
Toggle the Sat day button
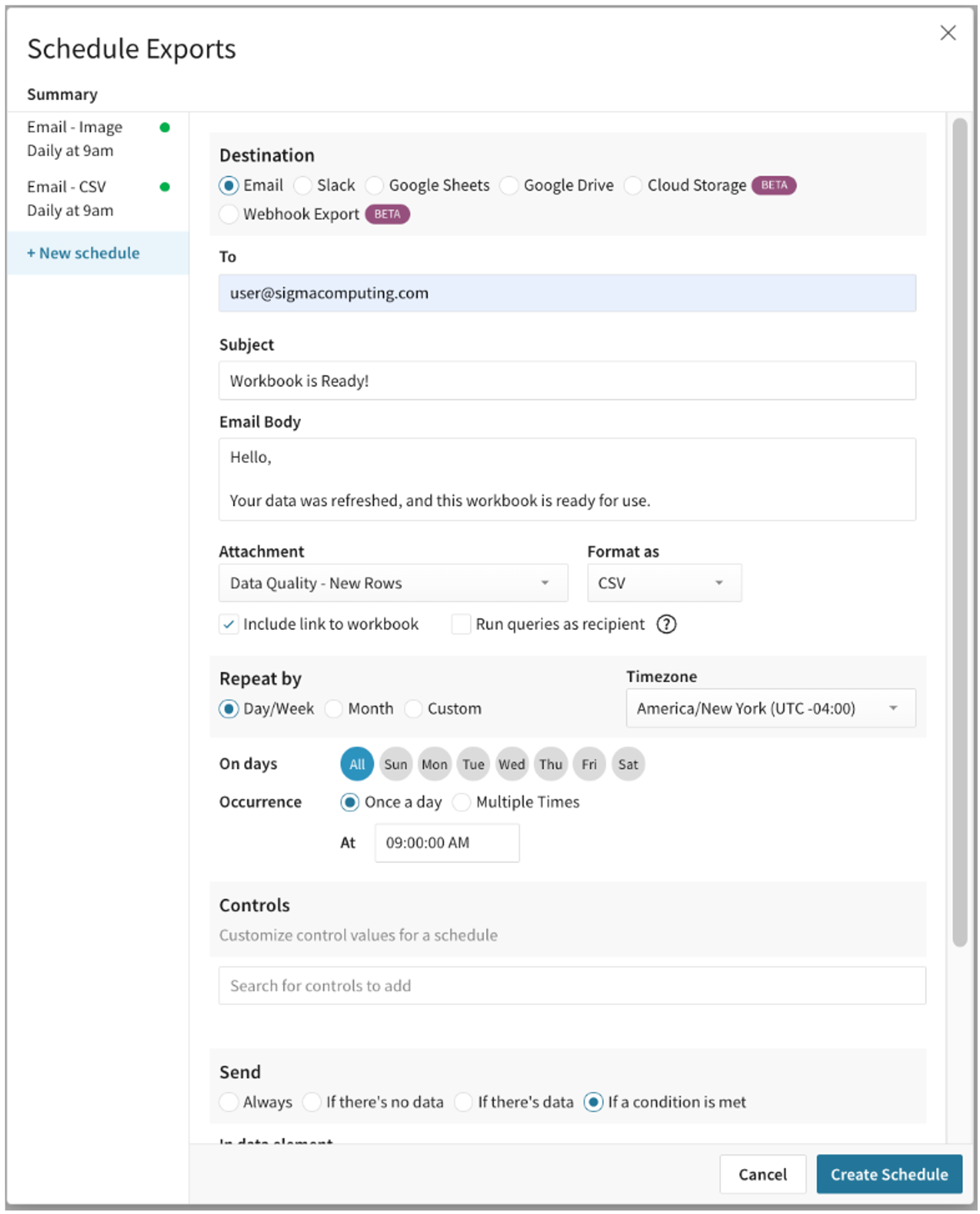628,764
